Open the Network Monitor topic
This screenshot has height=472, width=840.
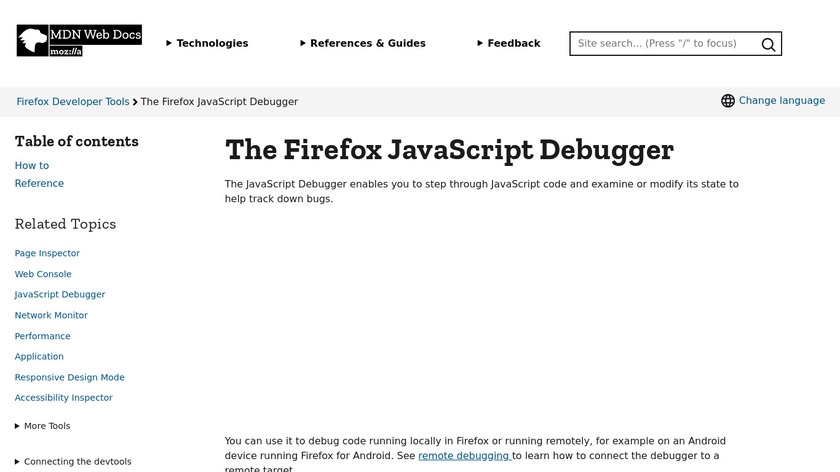point(51,315)
